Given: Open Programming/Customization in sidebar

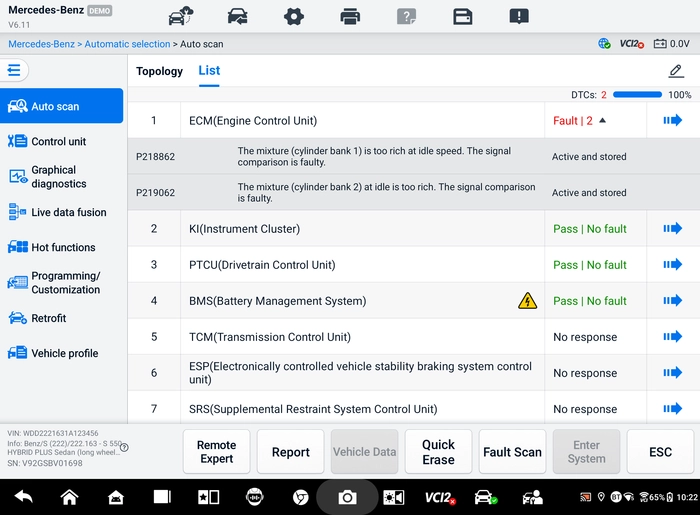Looking at the screenshot, I should click(x=62, y=282).
